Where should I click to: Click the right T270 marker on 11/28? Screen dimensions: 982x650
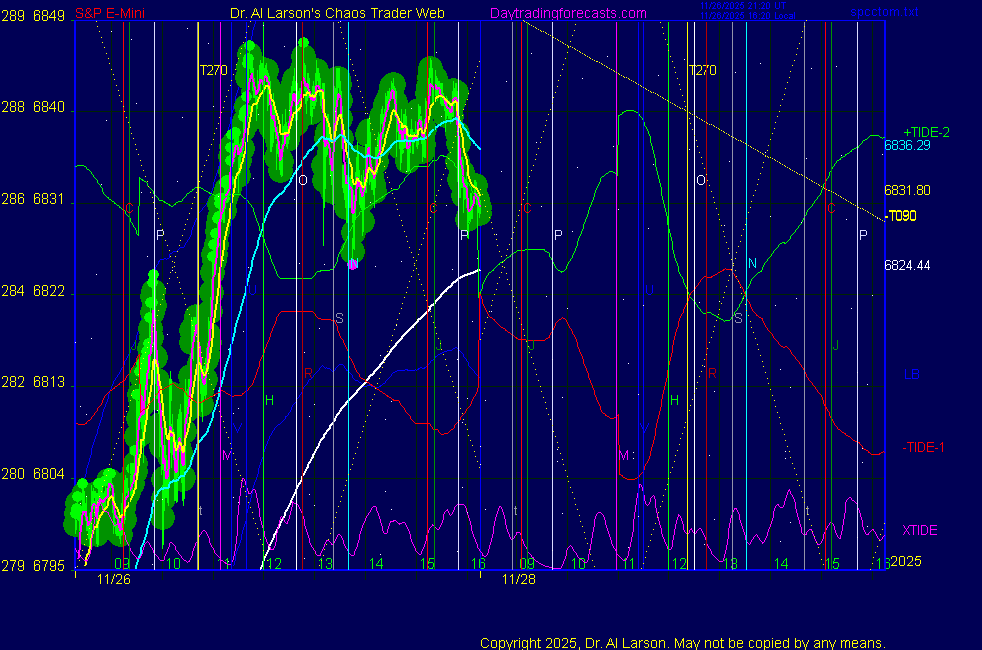702,70
